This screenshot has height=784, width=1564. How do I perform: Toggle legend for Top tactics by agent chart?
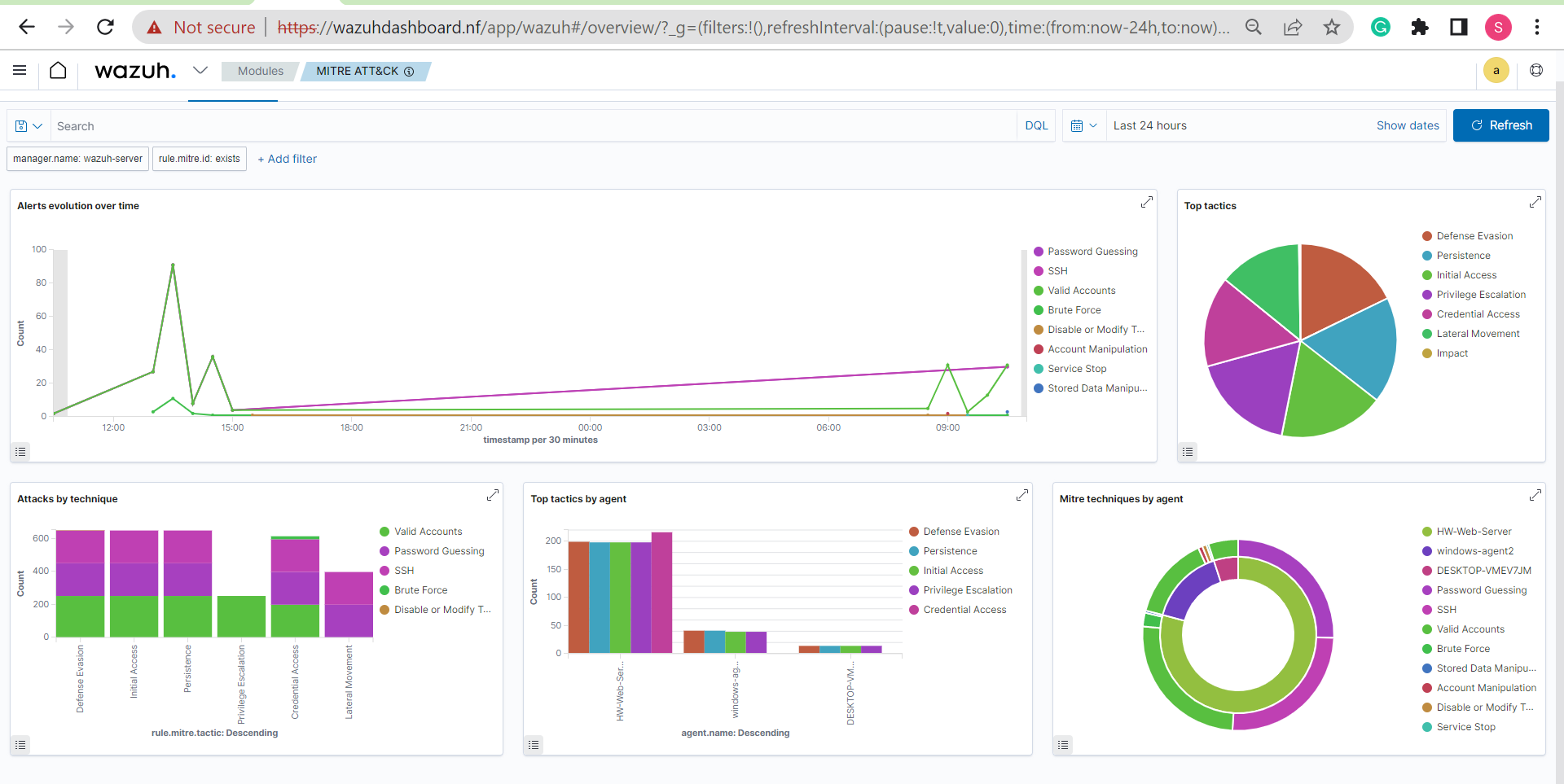click(x=534, y=745)
